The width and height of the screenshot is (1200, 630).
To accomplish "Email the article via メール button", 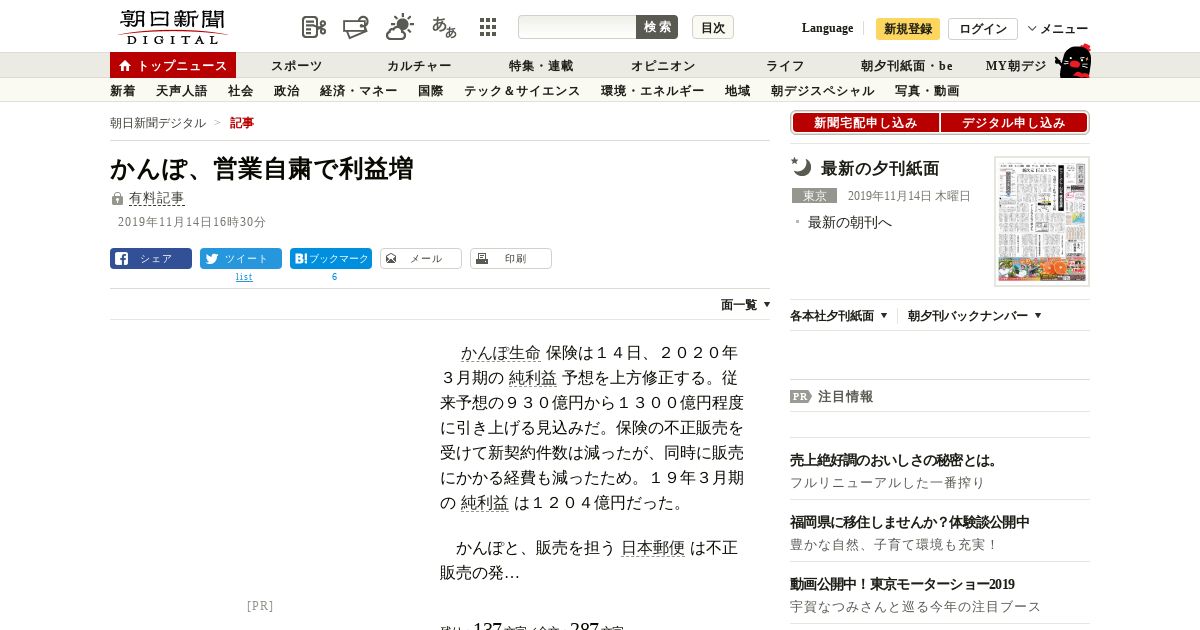I will click(421, 258).
